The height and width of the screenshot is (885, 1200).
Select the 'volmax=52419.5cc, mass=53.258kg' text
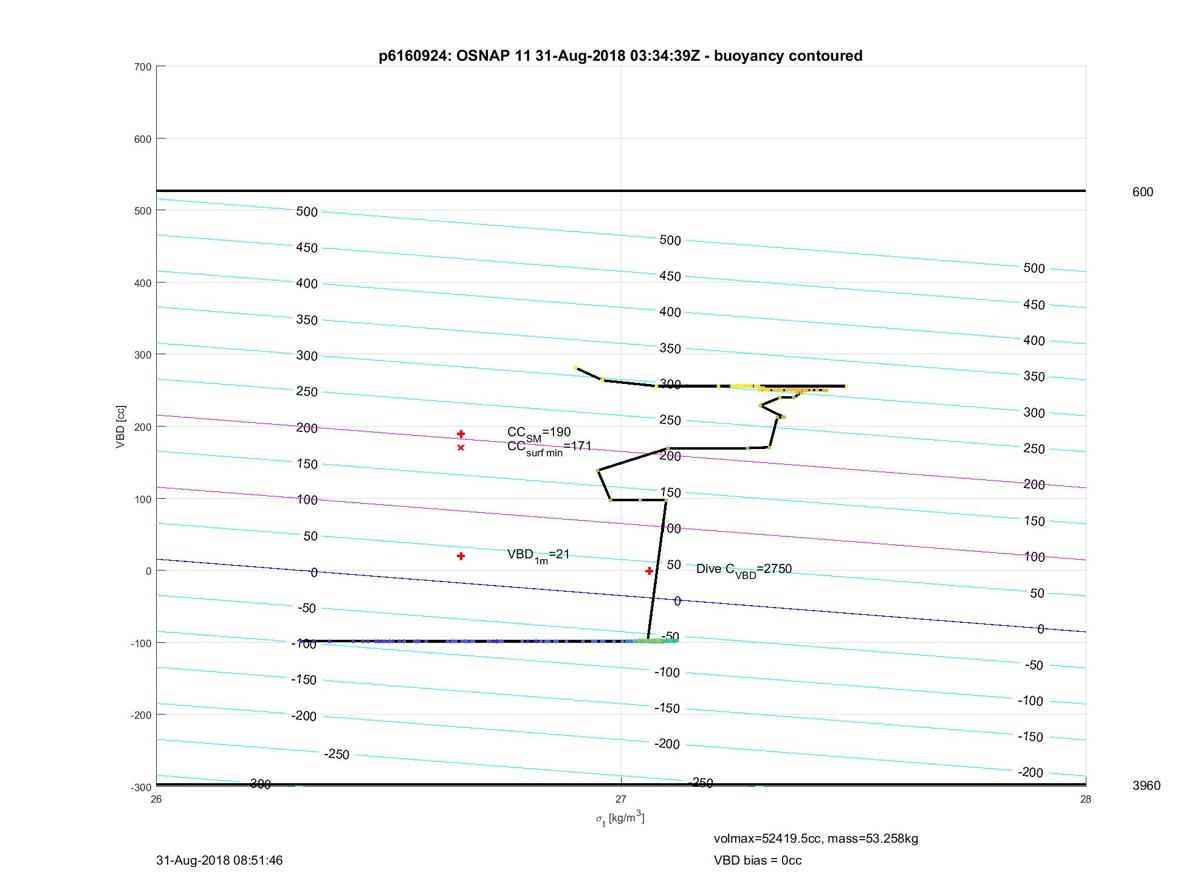pos(816,838)
